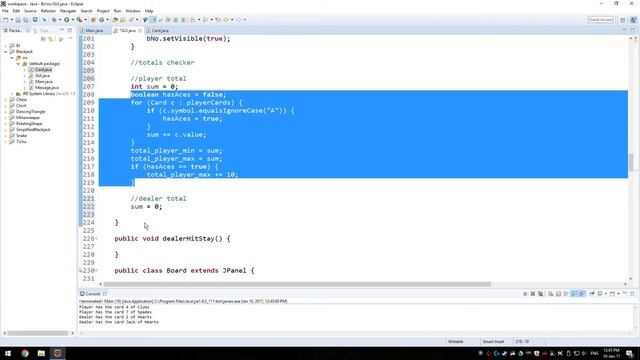The image size is (640, 360).
Task: Open the New file dropdown arrow
Action: 12,20
